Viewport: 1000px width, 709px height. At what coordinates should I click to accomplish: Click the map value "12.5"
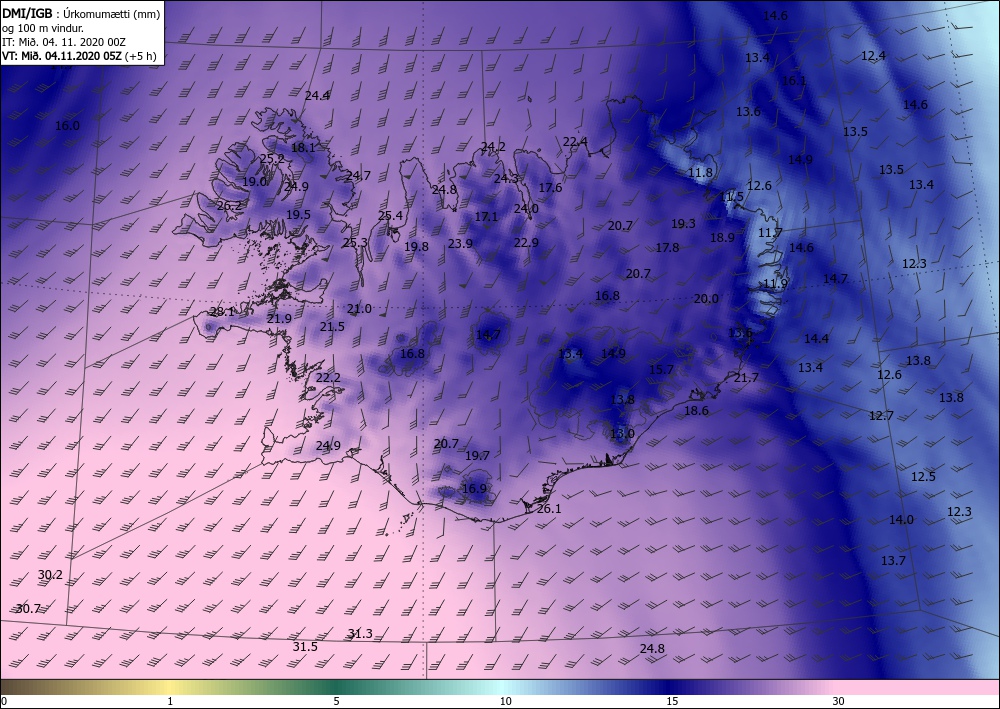tap(923, 476)
